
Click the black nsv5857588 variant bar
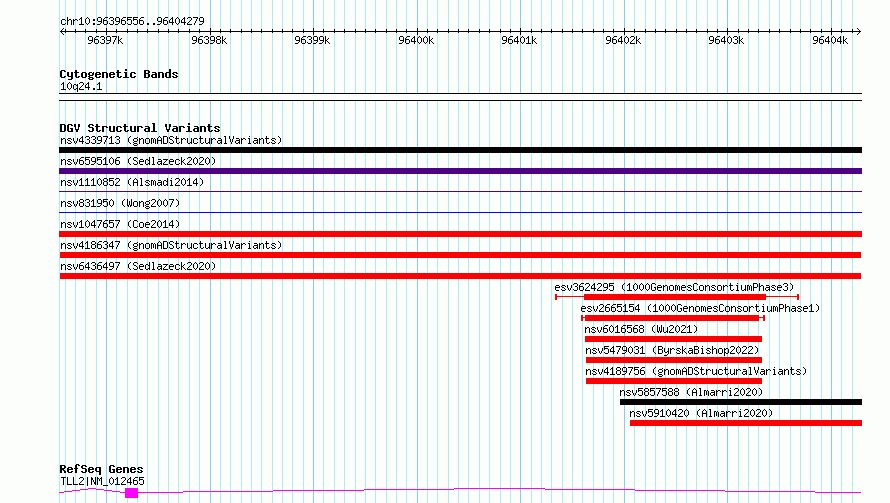pyautogui.click(x=741, y=402)
